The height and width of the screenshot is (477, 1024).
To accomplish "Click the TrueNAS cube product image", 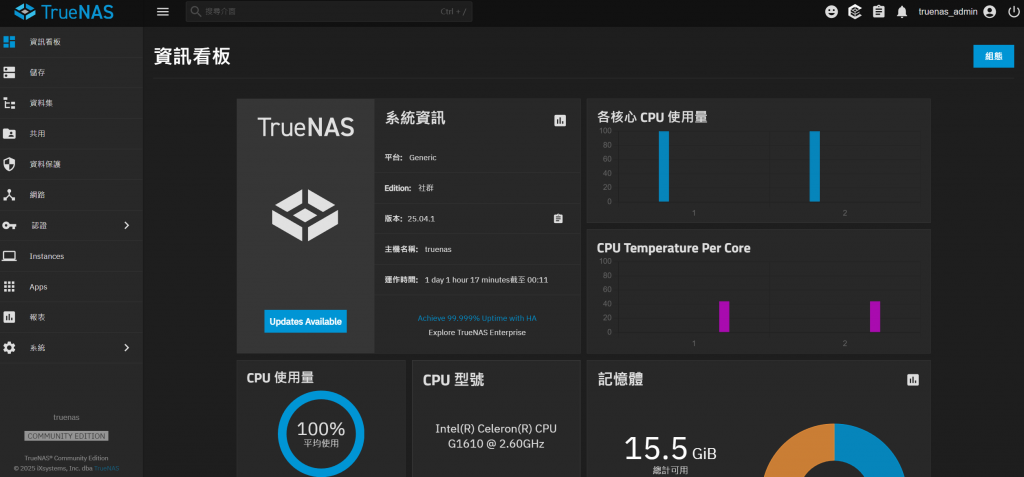I will [305, 215].
